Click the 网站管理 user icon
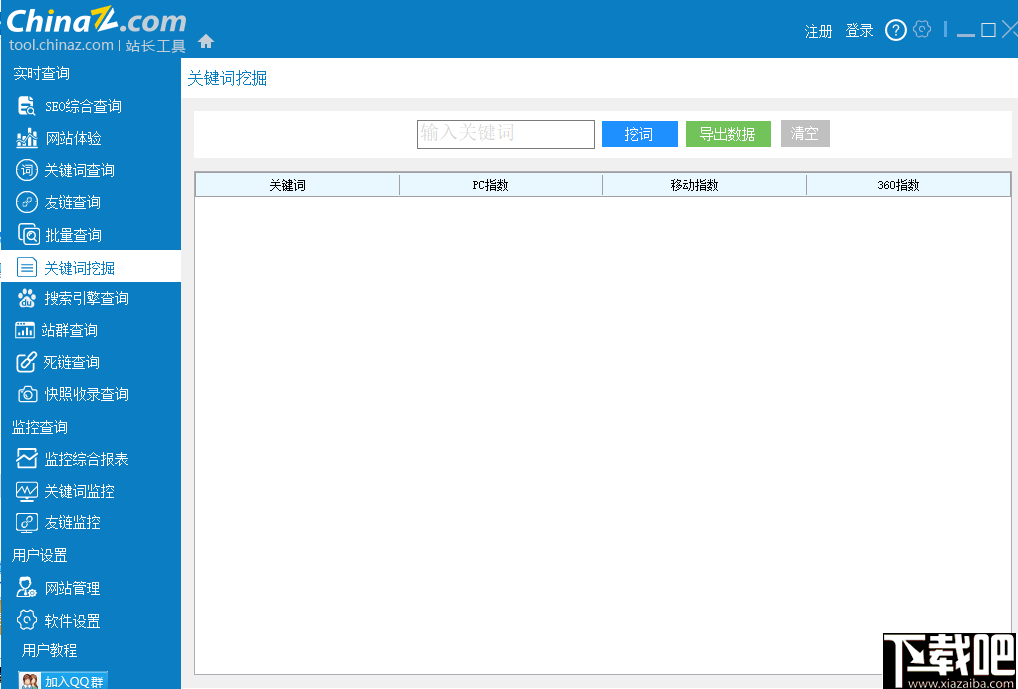This screenshot has height=689, width=1018. [27, 587]
